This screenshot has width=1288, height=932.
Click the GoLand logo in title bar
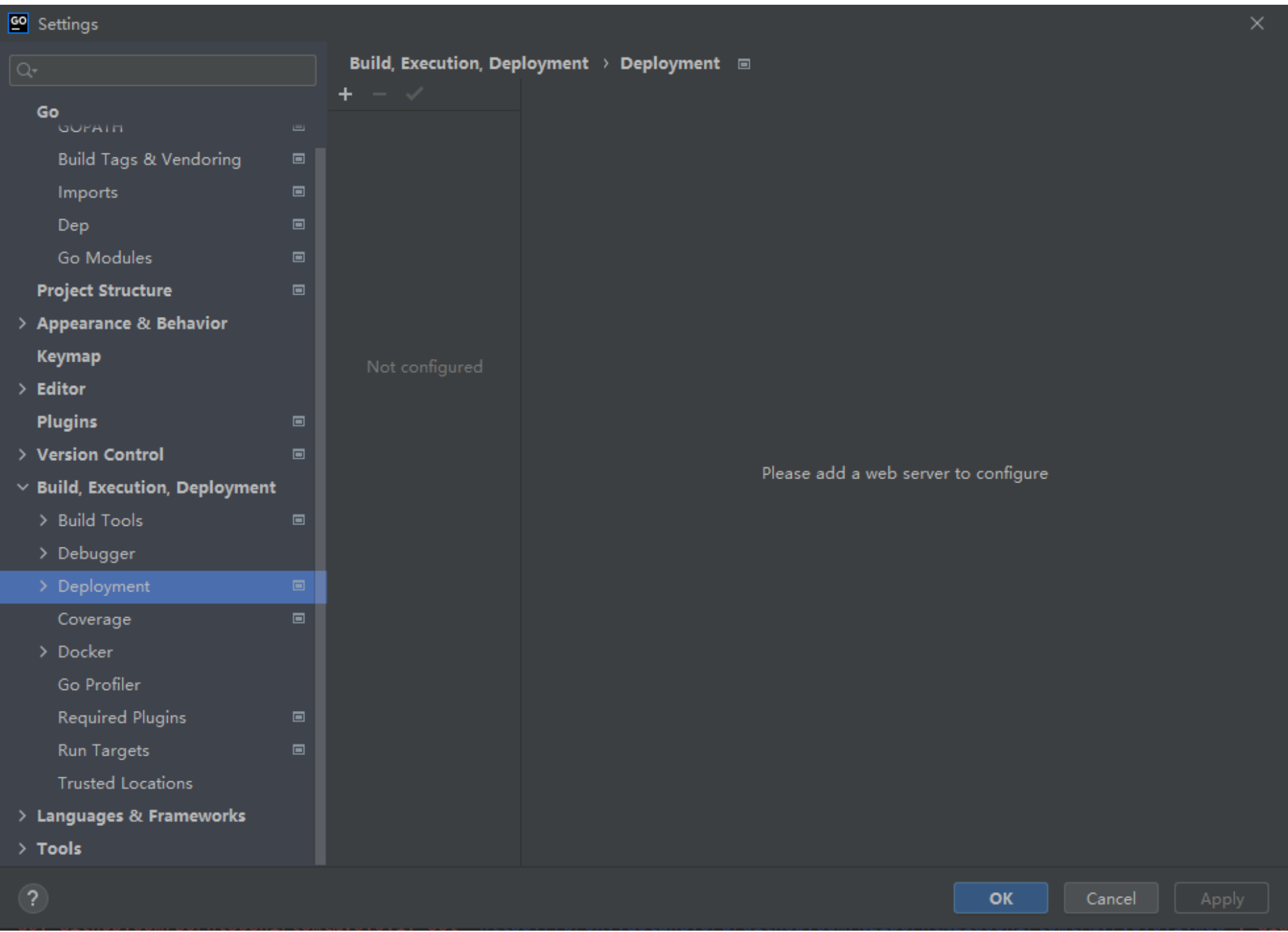click(x=18, y=24)
